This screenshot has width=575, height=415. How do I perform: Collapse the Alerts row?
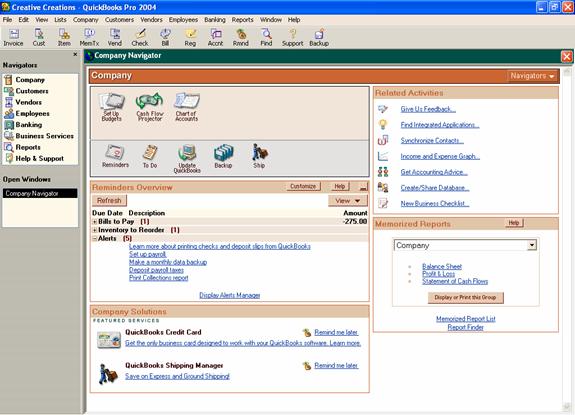coord(95,239)
